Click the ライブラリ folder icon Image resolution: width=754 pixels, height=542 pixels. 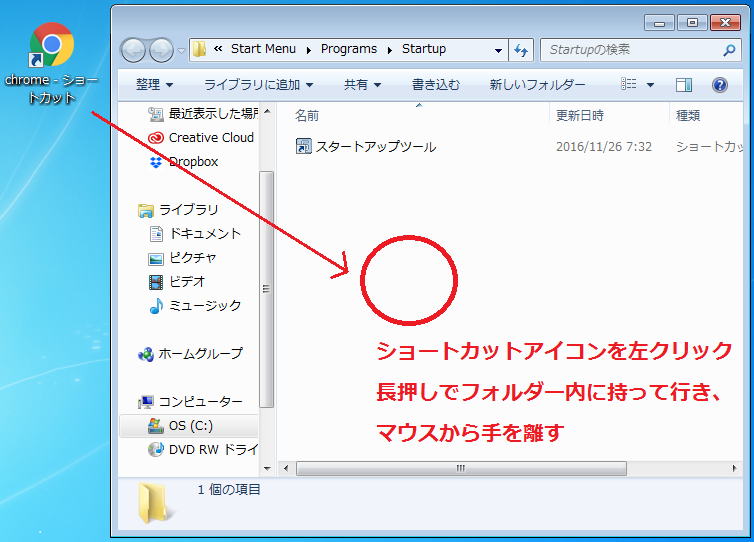(146, 211)
